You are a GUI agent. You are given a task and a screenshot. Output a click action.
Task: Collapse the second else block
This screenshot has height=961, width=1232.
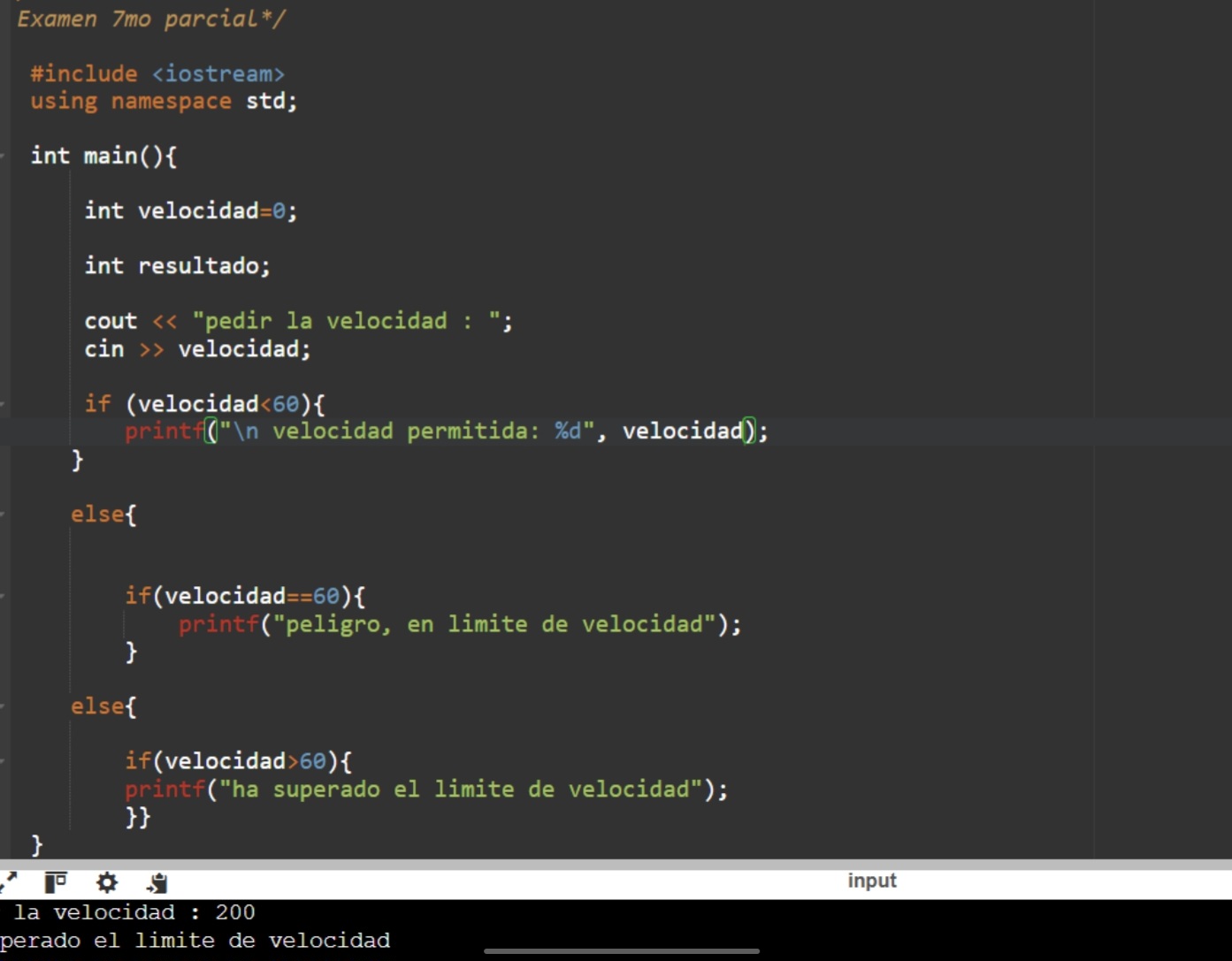(x=4, y=706)
